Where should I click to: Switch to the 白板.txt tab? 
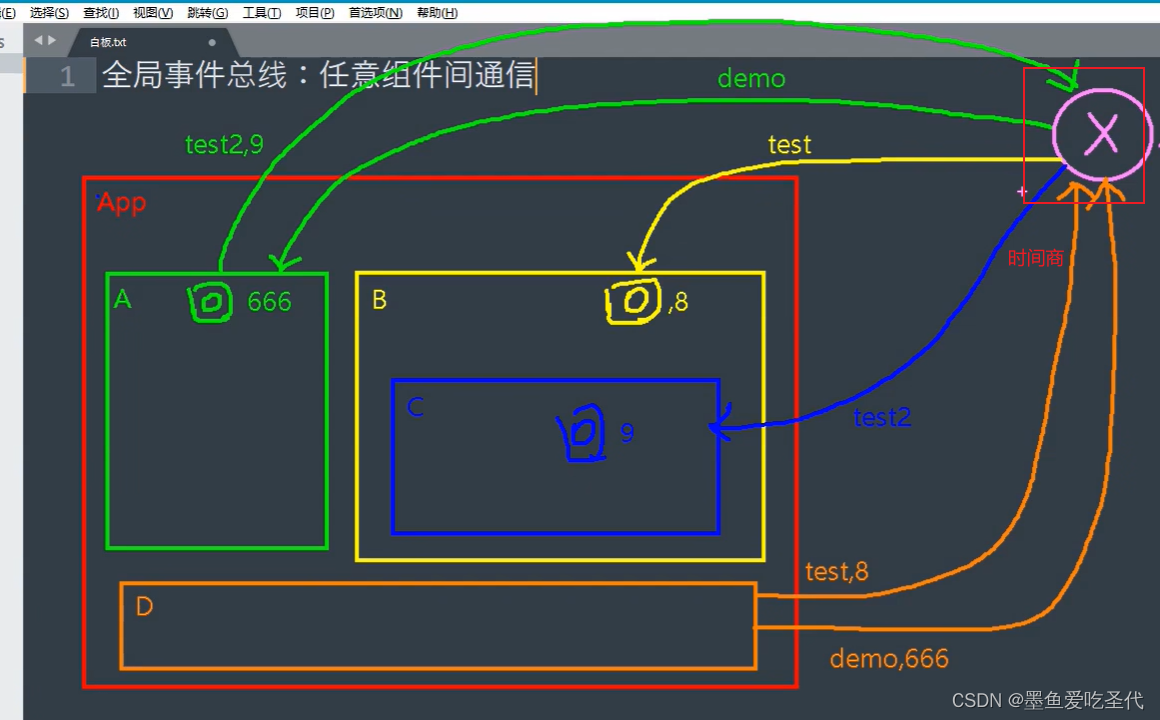pos(107,42)
